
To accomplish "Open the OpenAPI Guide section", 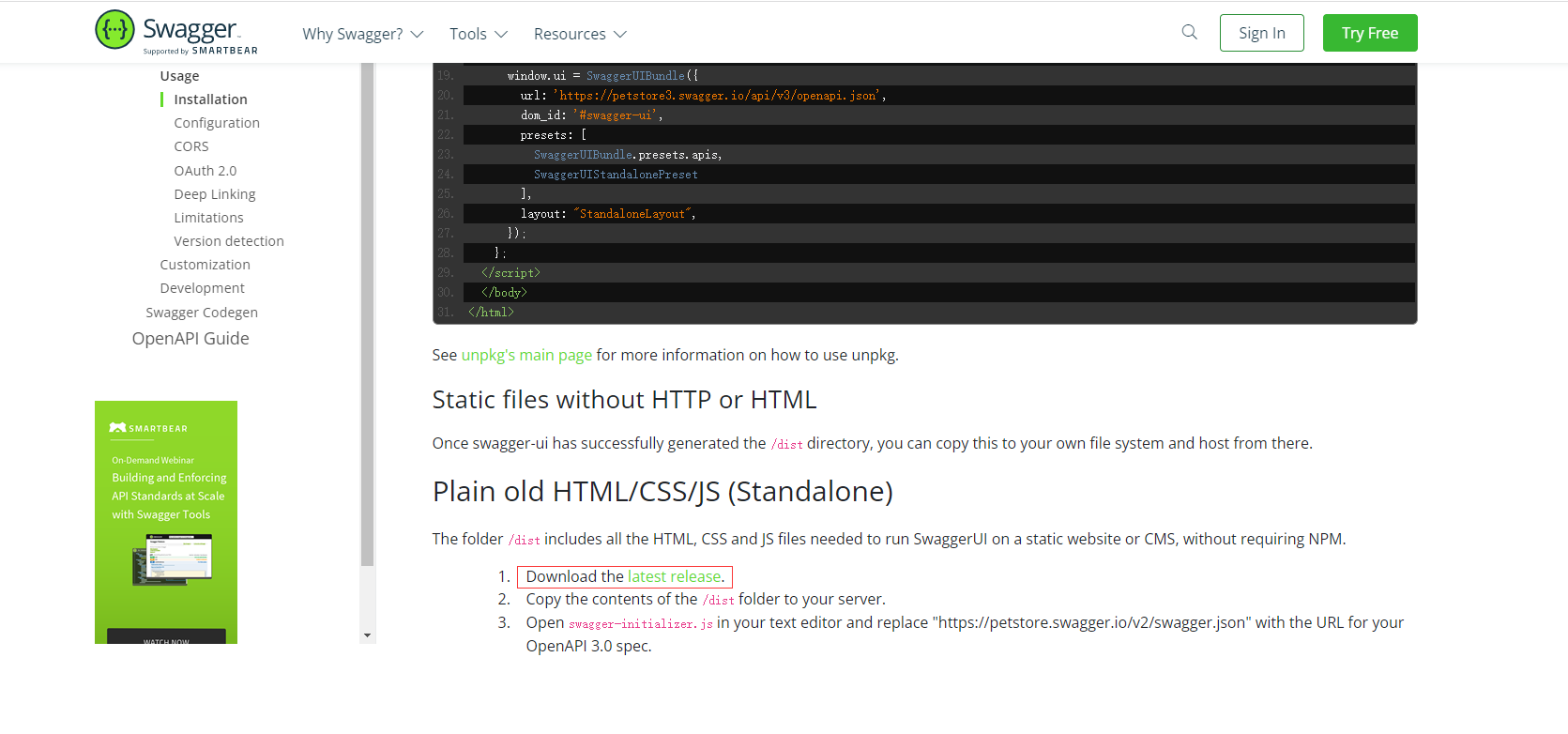I will (190, 339).
